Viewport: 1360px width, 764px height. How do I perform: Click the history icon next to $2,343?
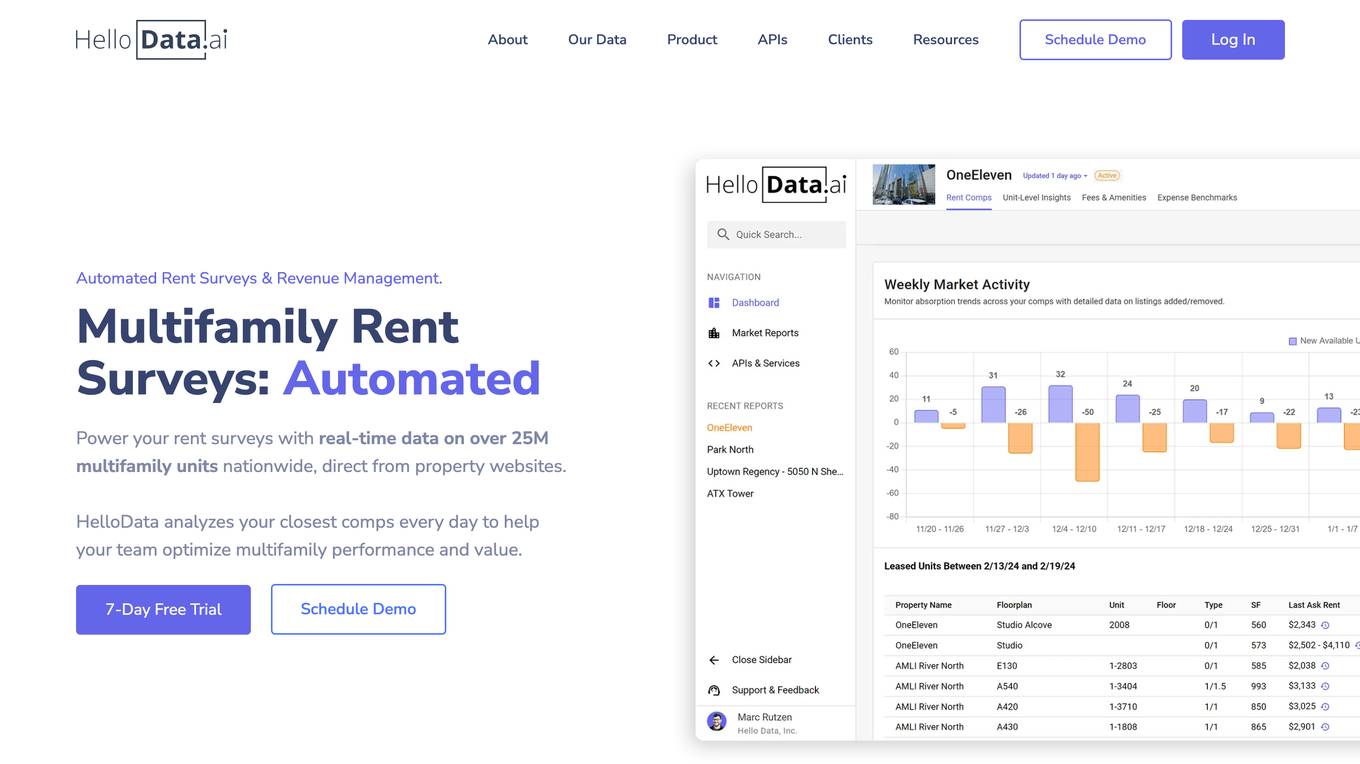pyautogui.click(x=1325, y=625)
